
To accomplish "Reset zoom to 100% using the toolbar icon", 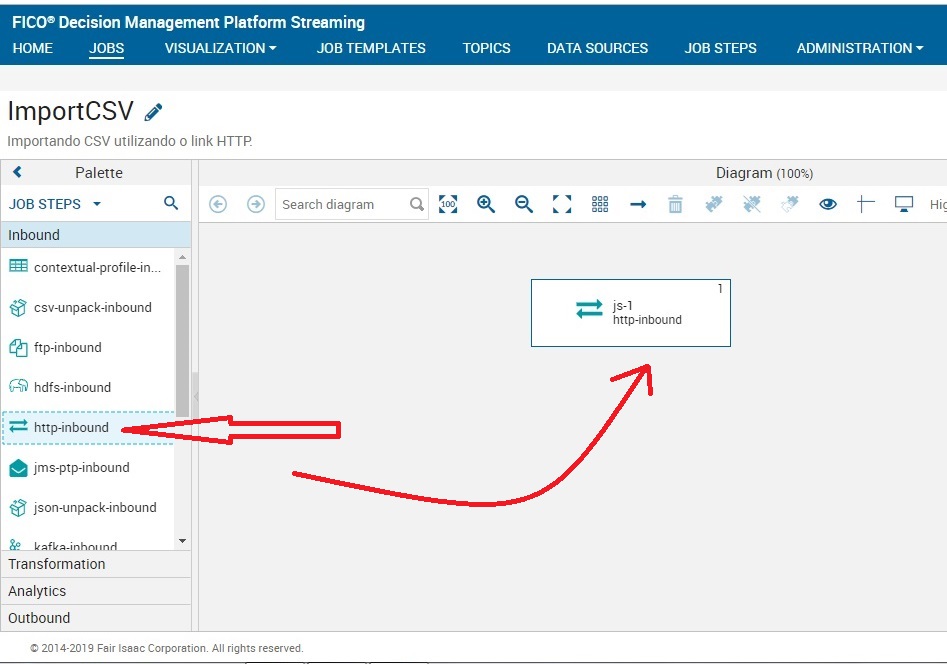I will click(x=448, y=204).
